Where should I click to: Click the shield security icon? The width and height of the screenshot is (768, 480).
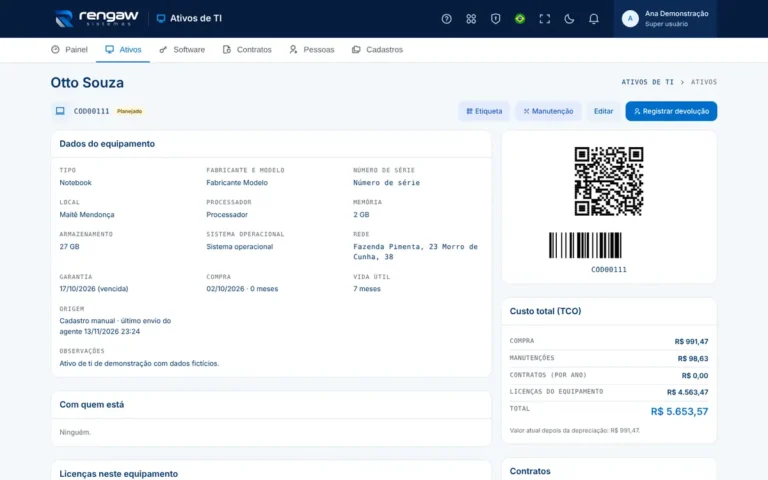click(x=495, y=19)
